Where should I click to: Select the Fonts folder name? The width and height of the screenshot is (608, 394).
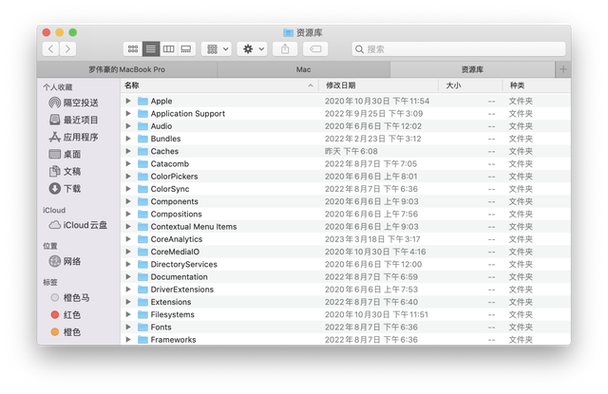point(161,327)
